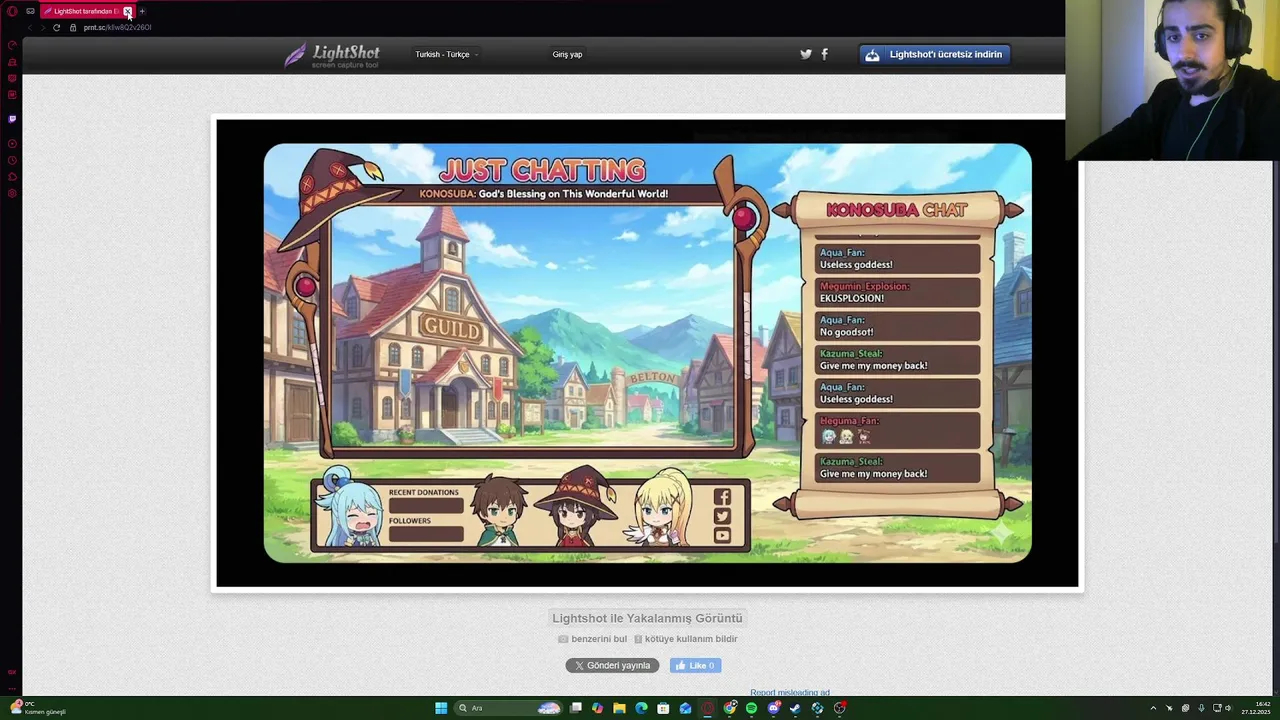Open the clock and date 16:42
Screen dimensions: 1280x720
[1256, 708]
